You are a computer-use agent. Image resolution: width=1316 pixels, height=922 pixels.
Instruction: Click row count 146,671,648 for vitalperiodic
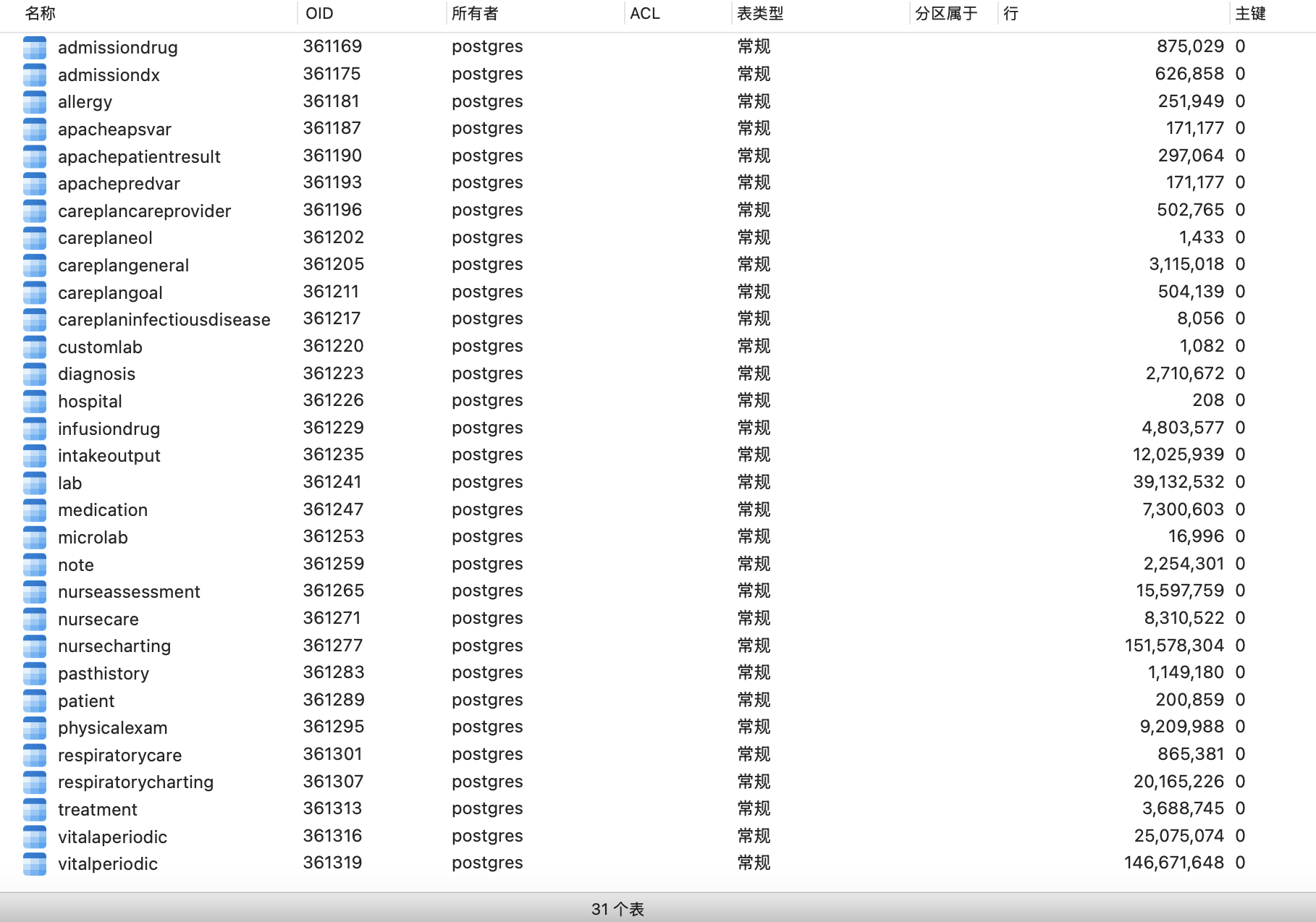(1174, 863)
